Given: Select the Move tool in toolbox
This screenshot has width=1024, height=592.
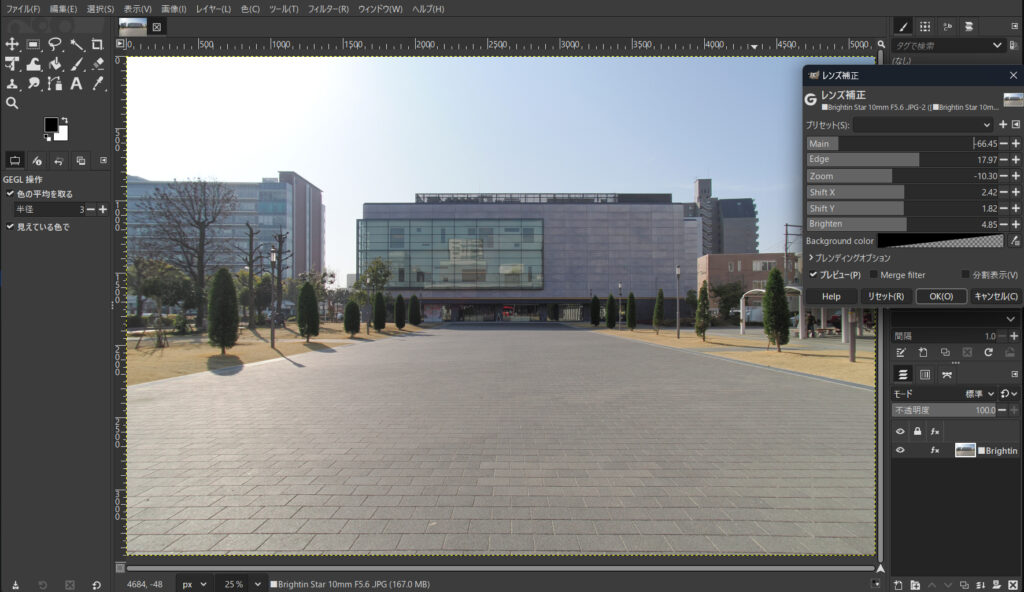Looking at the screenshot, I should tap(12, 44).
